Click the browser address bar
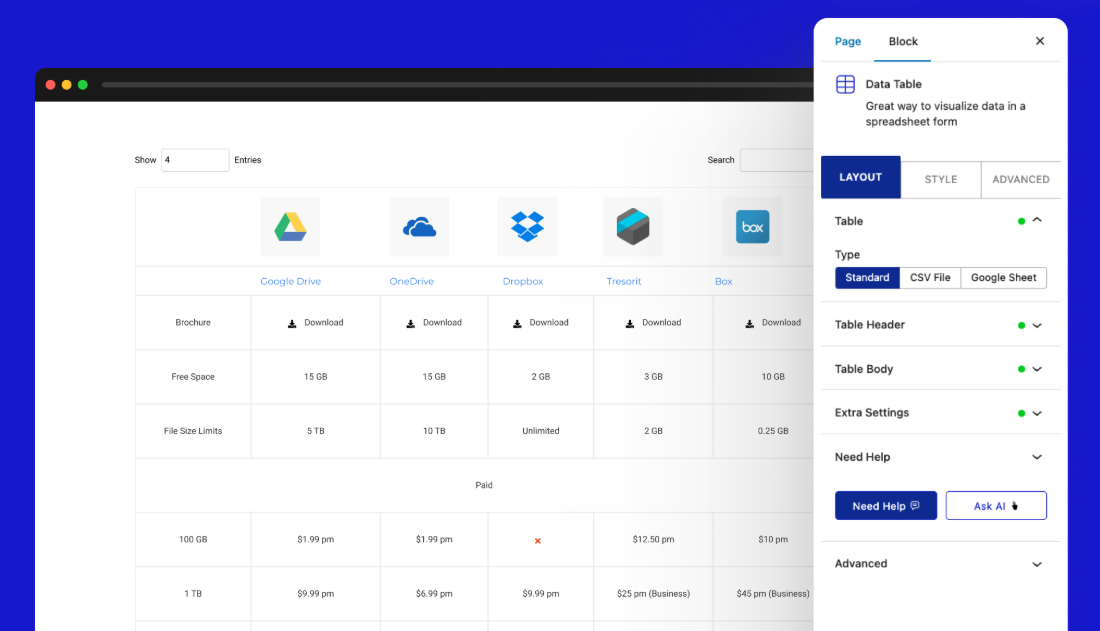The image size is (1100, 631). pyautogui.click(x=457, y=85)
